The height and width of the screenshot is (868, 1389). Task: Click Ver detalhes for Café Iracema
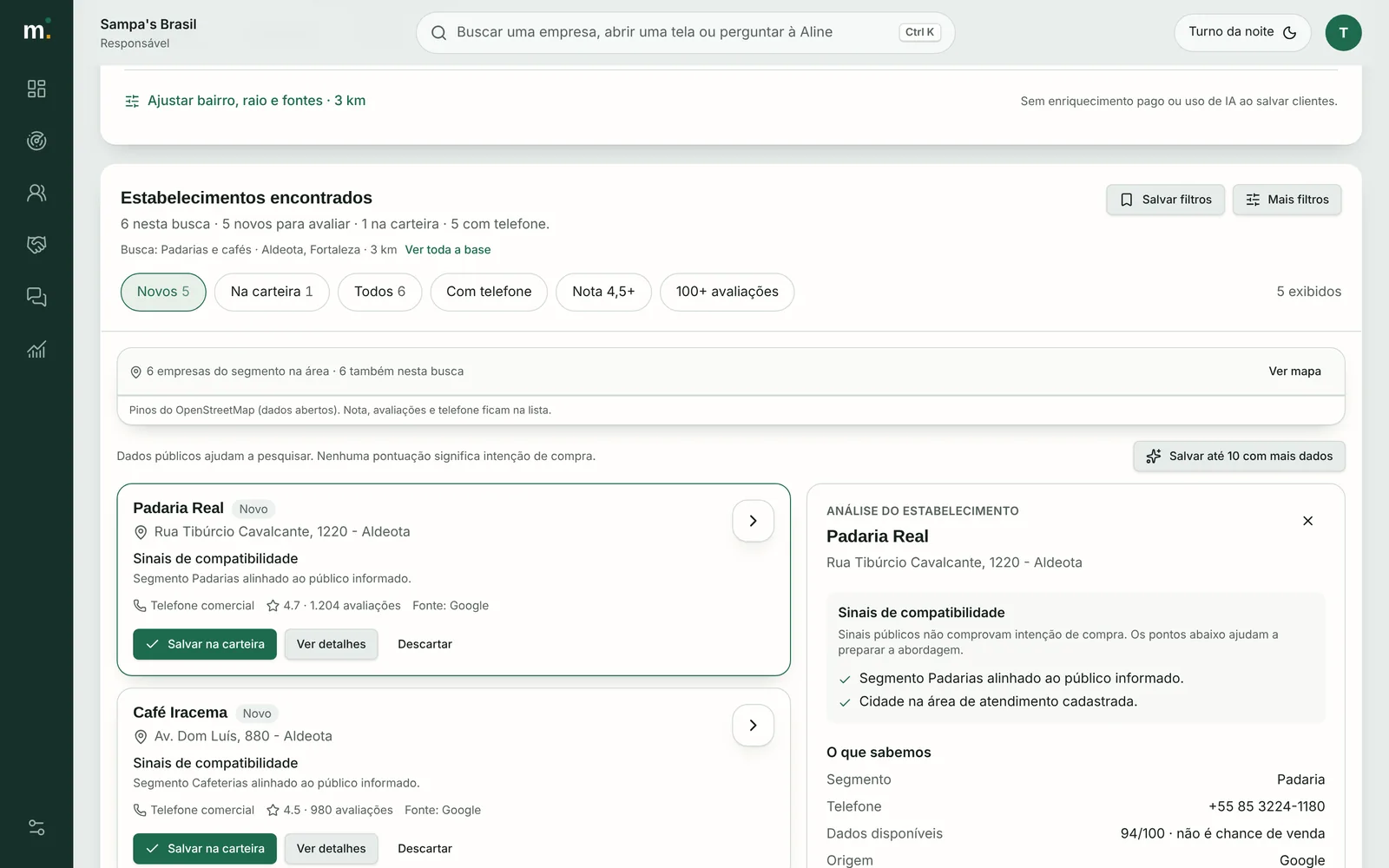tap(331, 849)
